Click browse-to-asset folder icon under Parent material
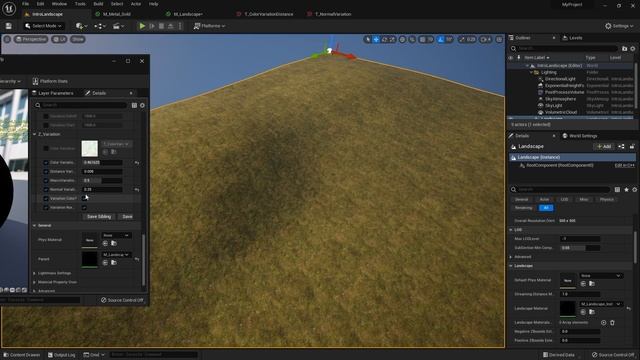 (114, 262)
